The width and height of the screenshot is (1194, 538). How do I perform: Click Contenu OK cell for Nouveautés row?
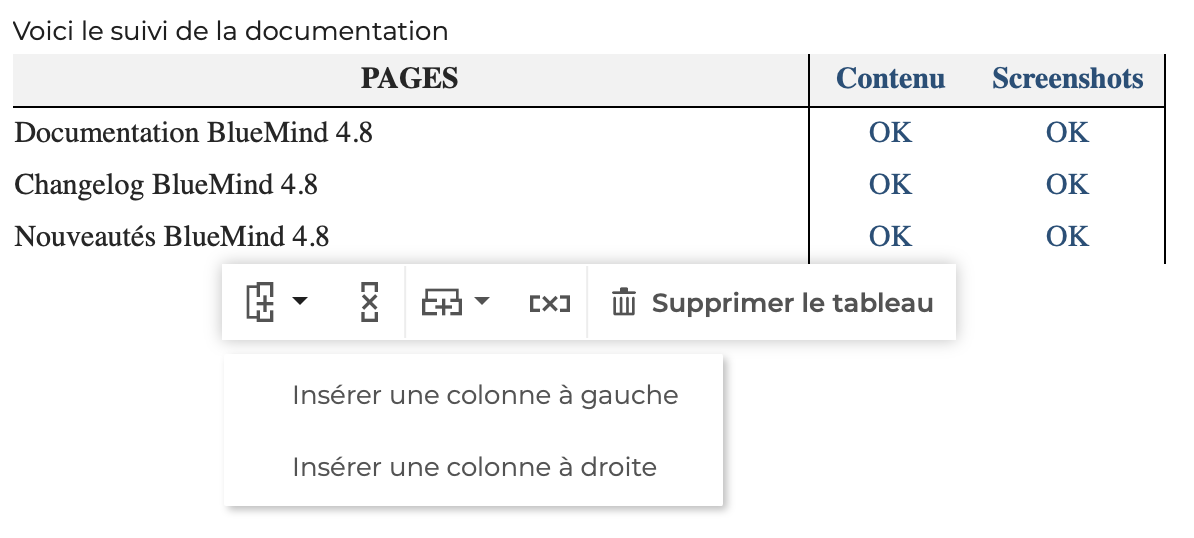pos(890,236)
